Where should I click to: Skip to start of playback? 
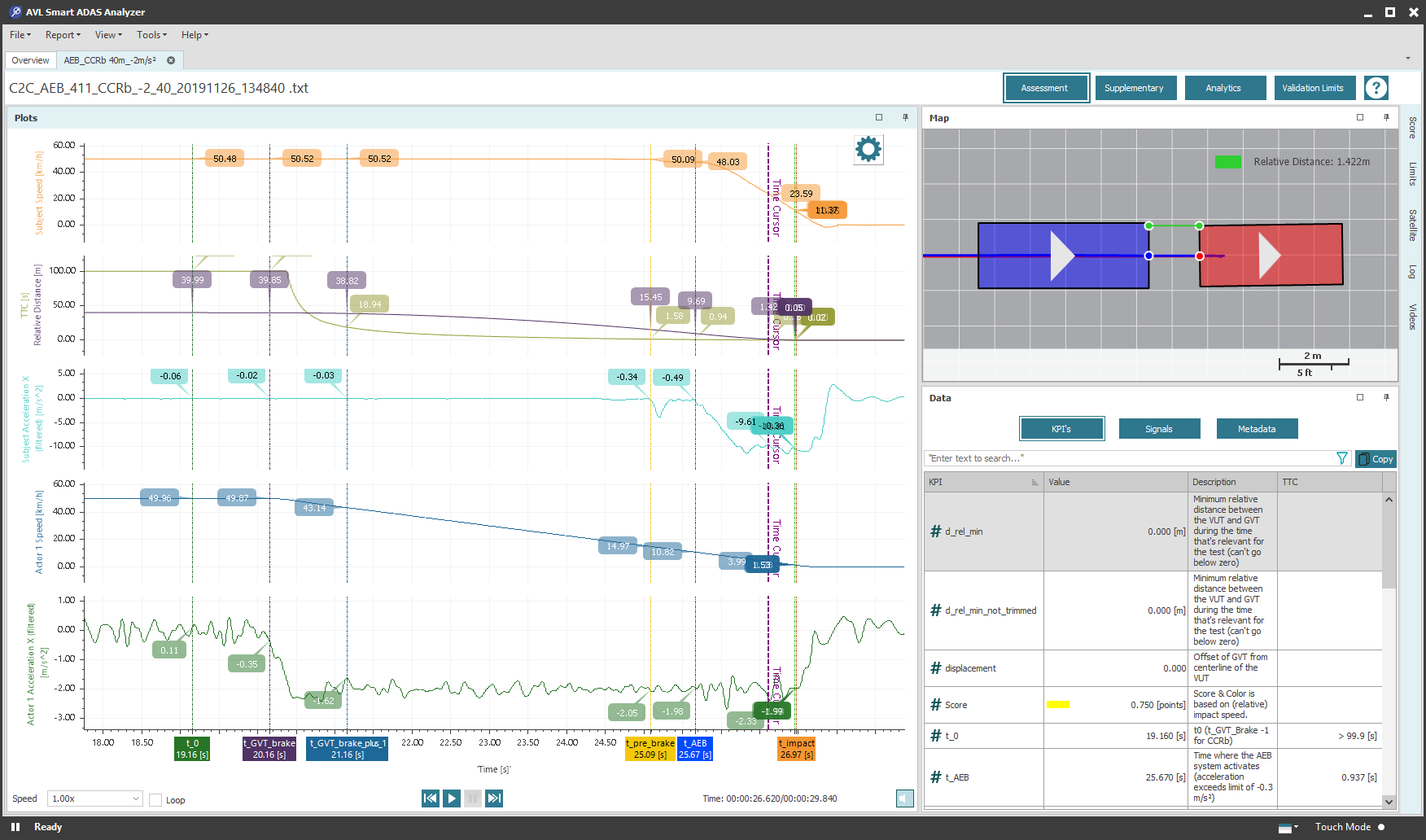click(x=431, y=798)
